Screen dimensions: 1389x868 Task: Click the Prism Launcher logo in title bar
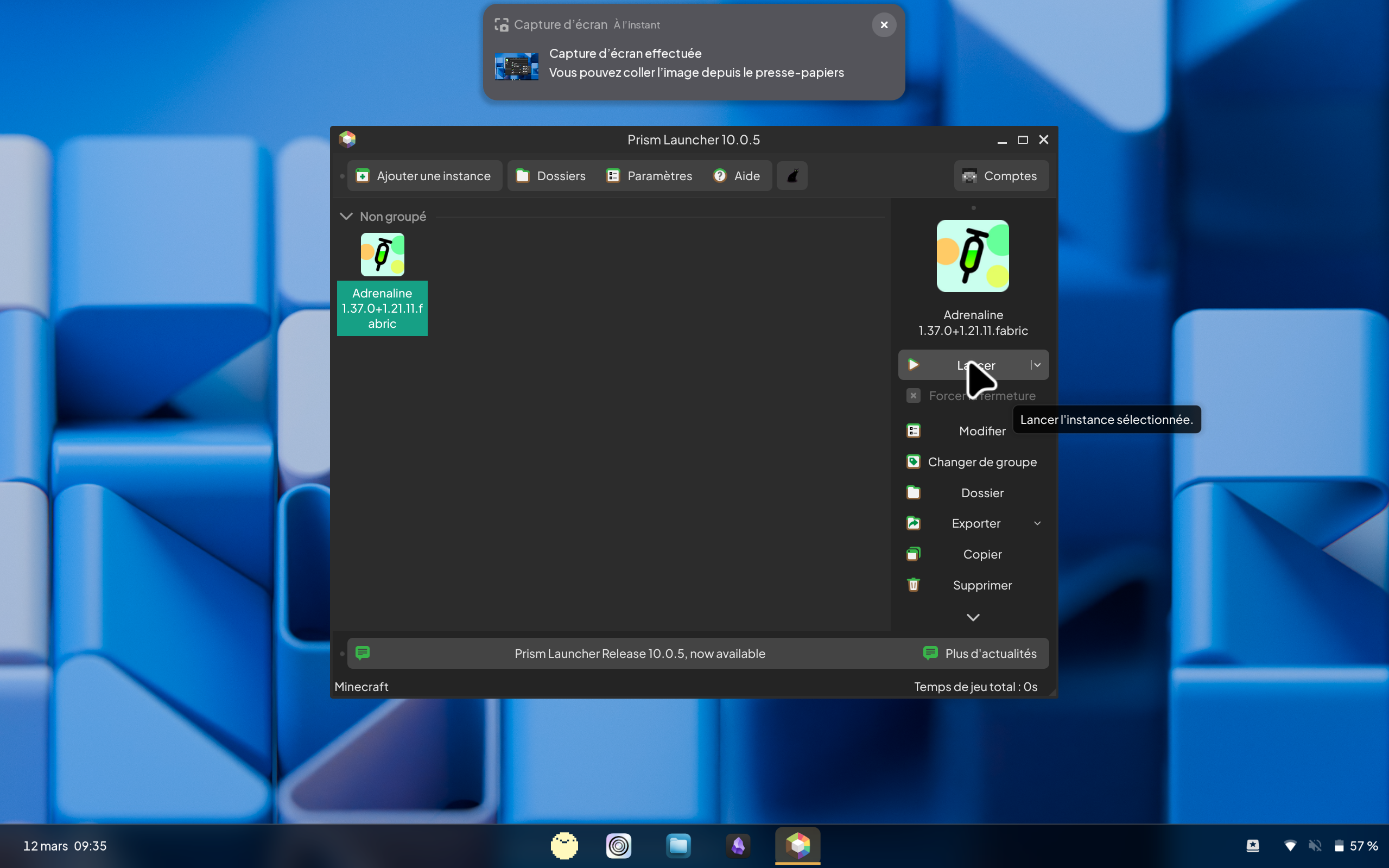coord(347,139)
